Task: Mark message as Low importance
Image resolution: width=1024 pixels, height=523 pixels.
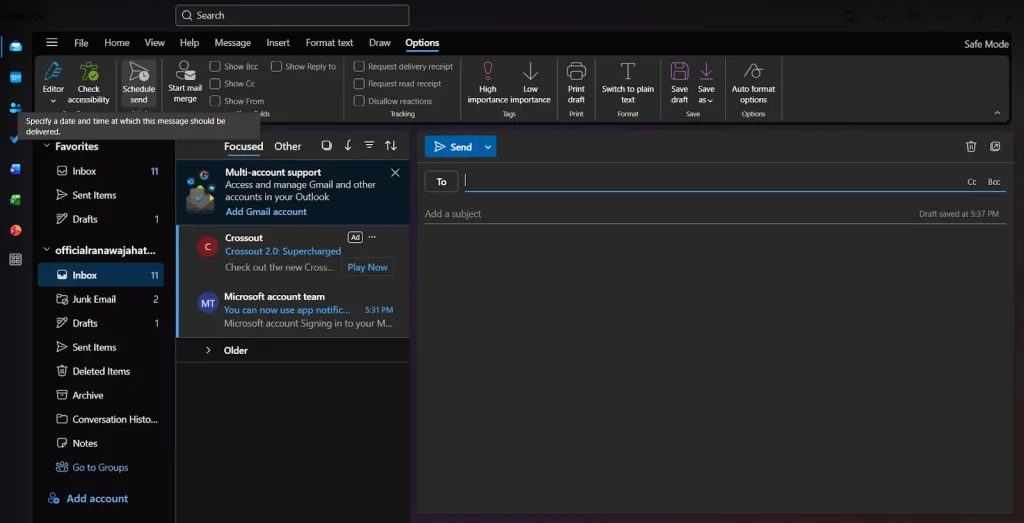Action: [x=530, y=83]
